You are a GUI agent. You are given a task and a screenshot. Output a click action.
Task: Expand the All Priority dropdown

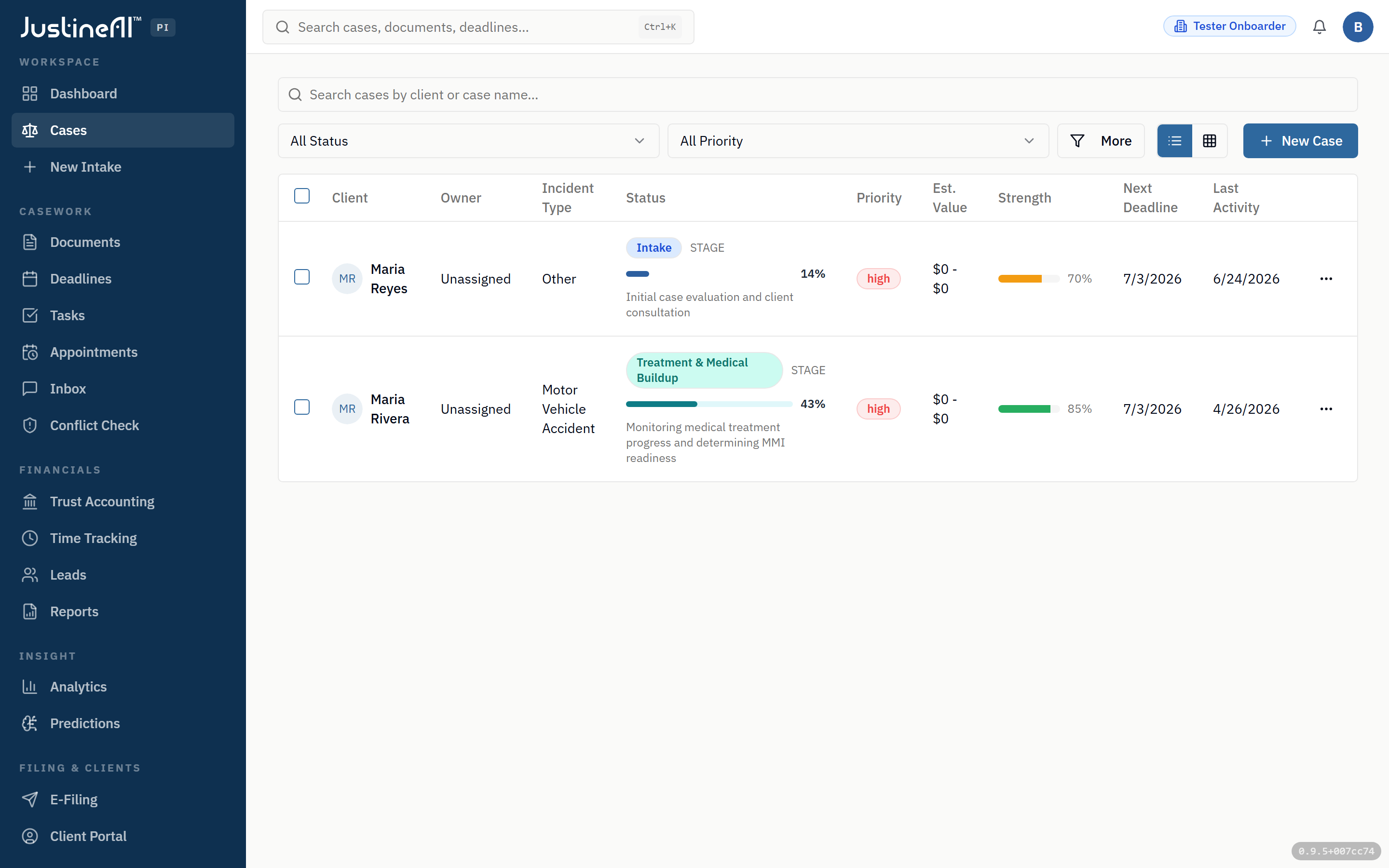(x=858, y=141)
